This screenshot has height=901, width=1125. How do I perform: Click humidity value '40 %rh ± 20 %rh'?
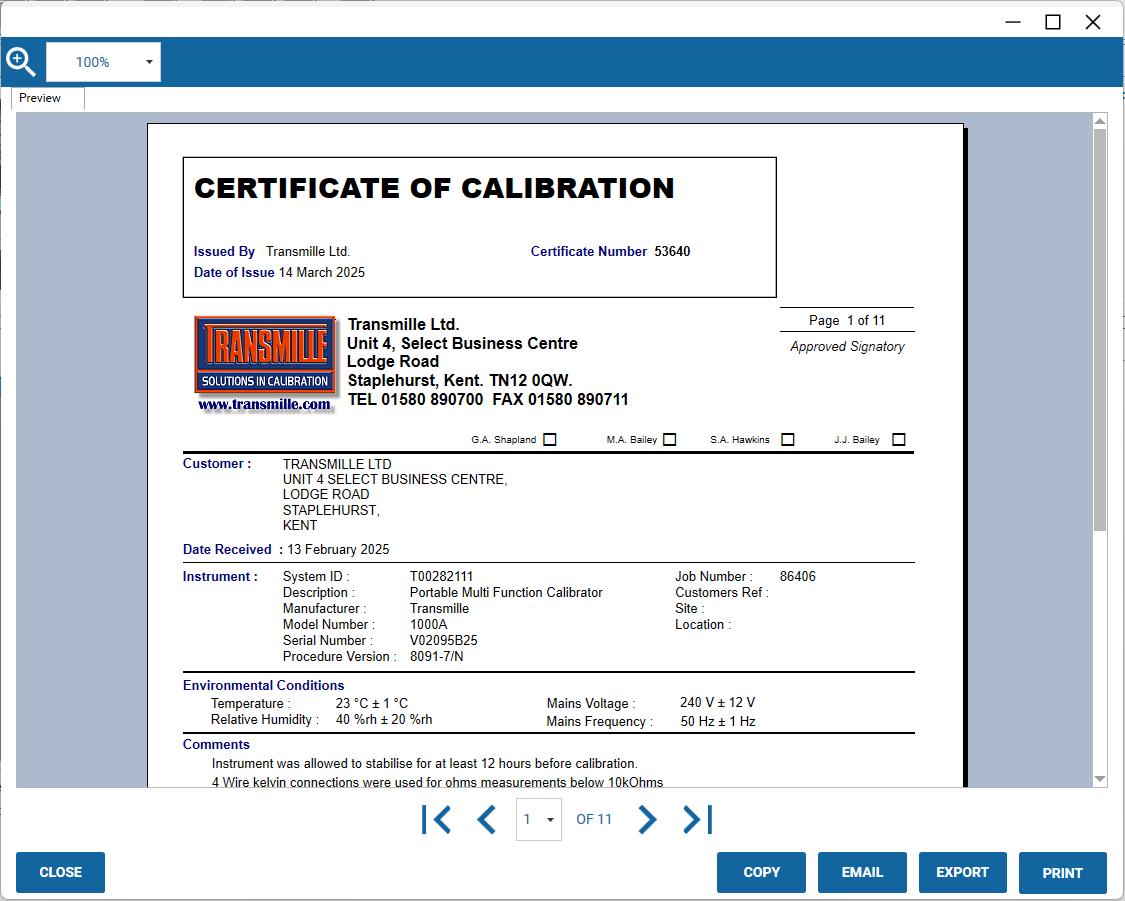point(384,720)
